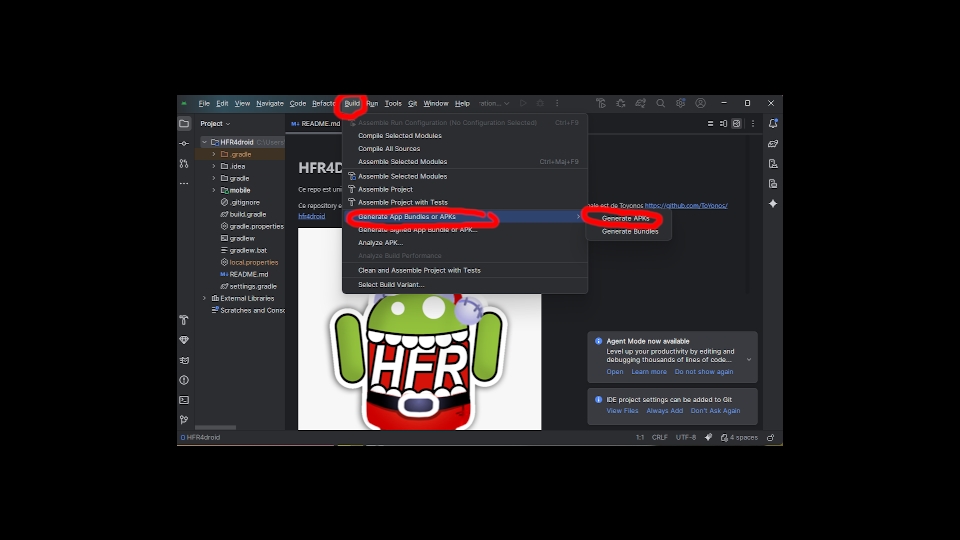
Task: Open the Problems icon in left sidebar
Action: (x=184, y=380)
